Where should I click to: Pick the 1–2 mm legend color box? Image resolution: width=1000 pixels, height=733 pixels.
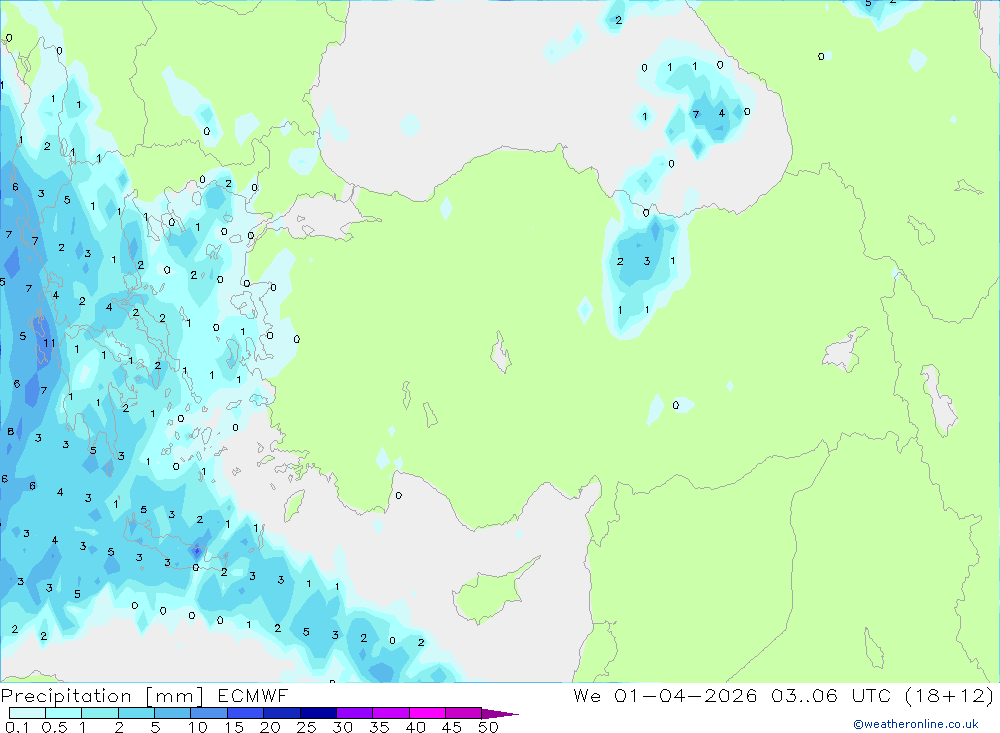[100, 713]
